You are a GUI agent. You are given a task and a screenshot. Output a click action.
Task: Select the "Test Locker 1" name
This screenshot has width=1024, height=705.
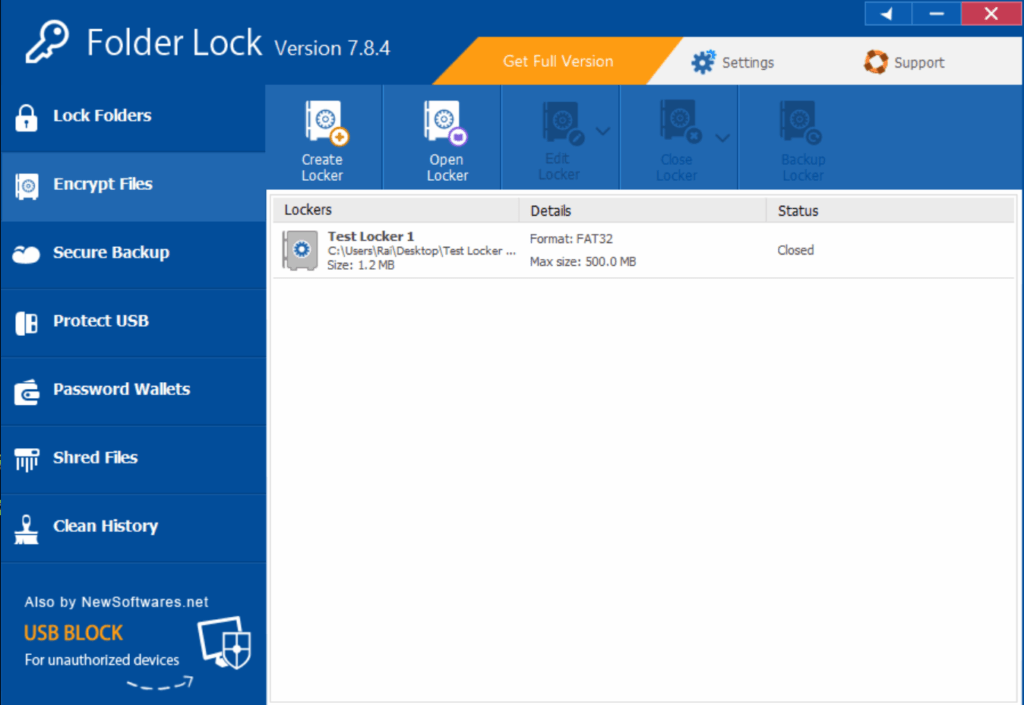371,236
